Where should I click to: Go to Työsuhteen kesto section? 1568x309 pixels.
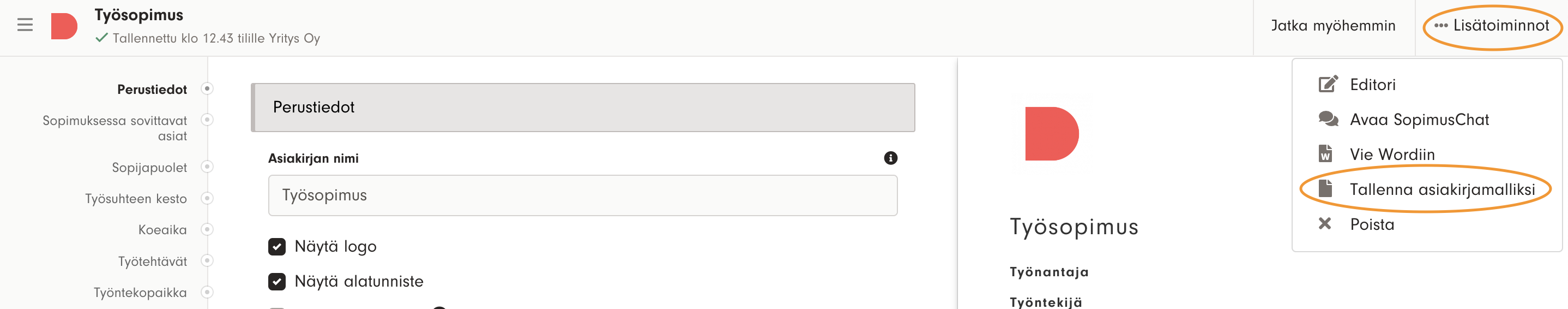(x=136, y=199)
